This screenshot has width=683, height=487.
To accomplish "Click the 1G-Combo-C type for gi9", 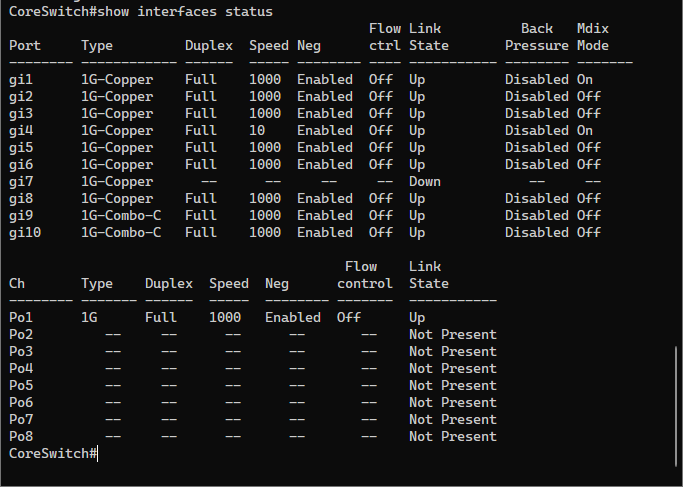I will pos(121,215).
